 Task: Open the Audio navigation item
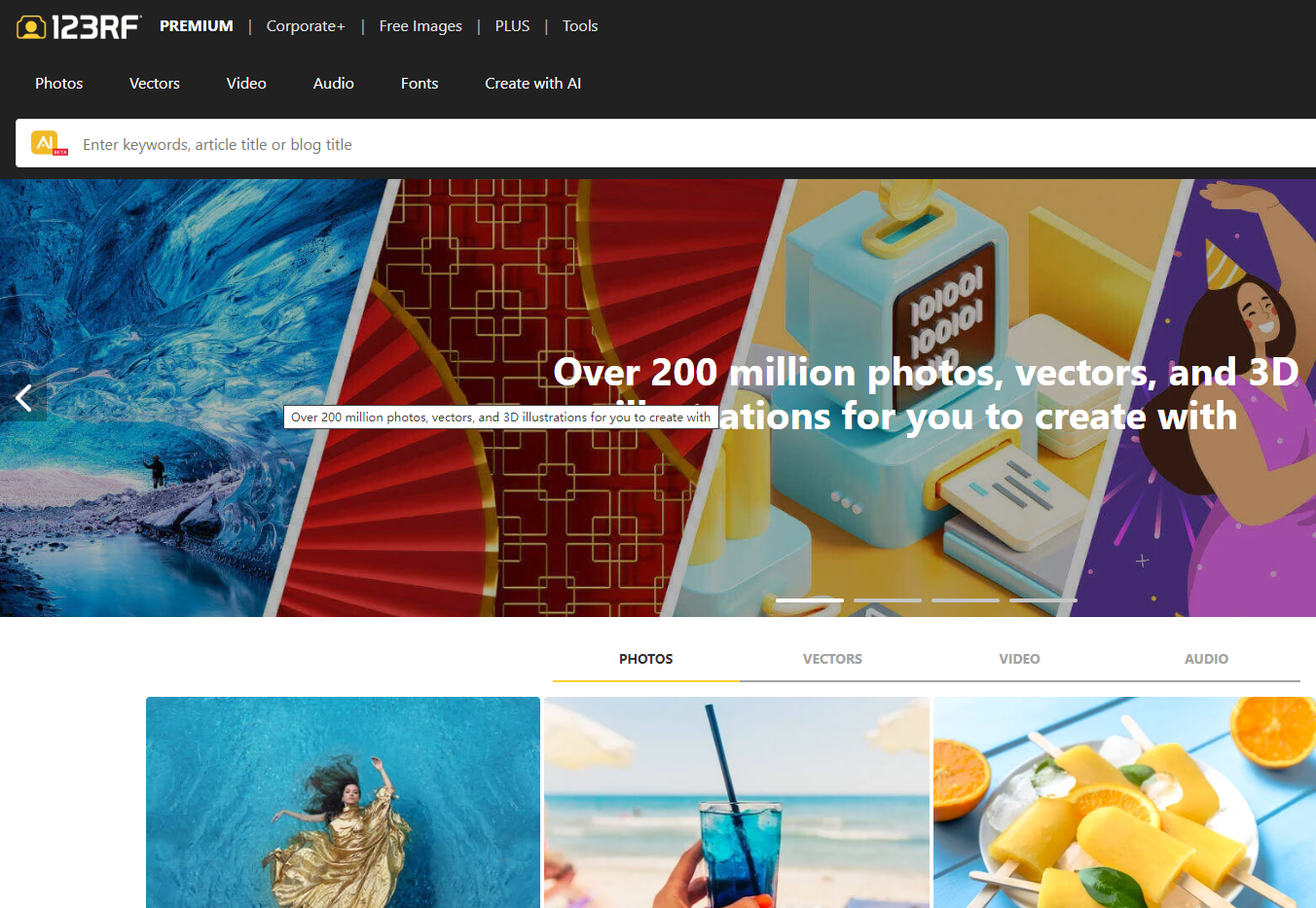334,84
